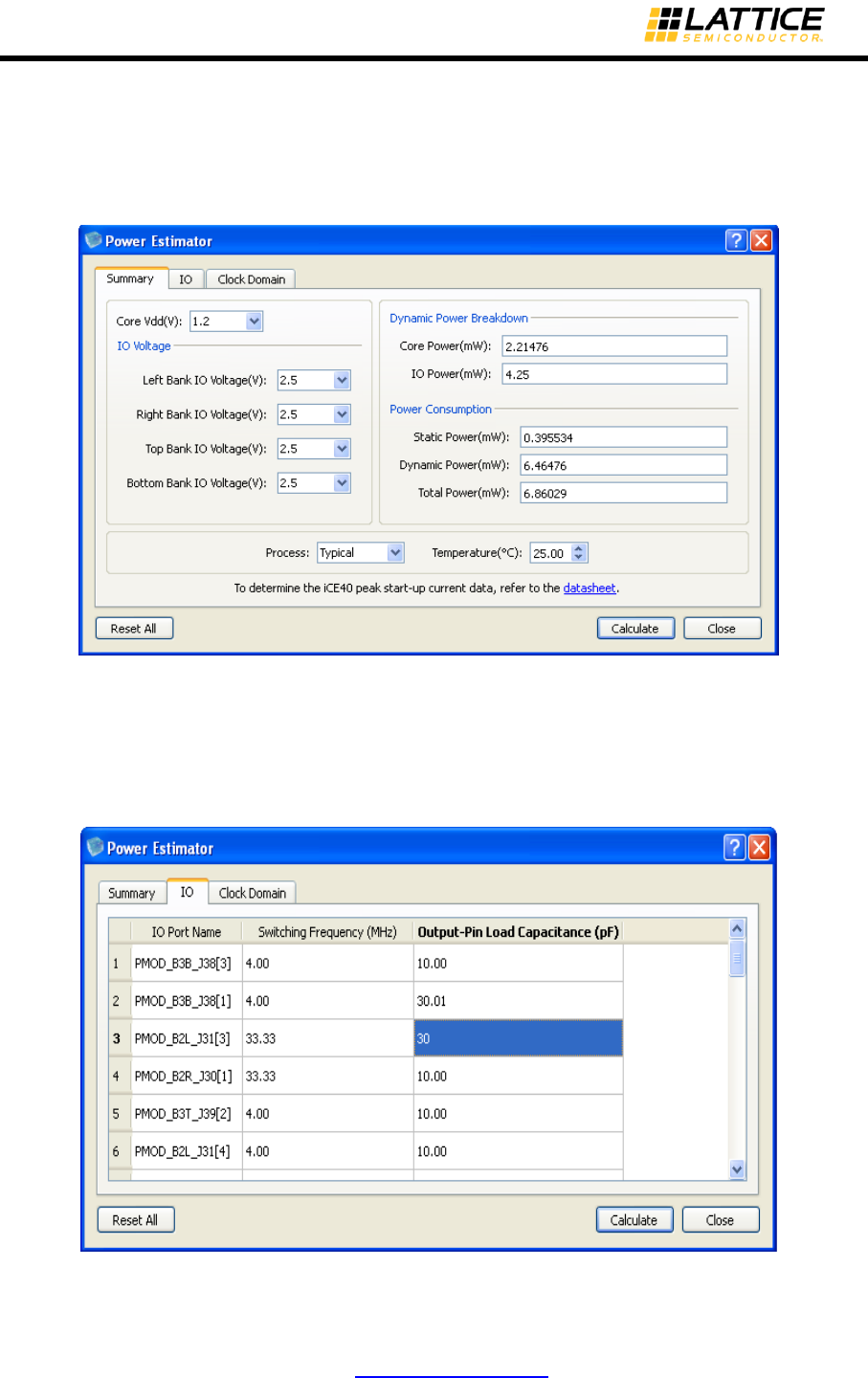The width and height of the screenshot is (868, 1378).
Task: Open the Right Bank IO Voltage dropdown
Action: (x=342, y=414)
